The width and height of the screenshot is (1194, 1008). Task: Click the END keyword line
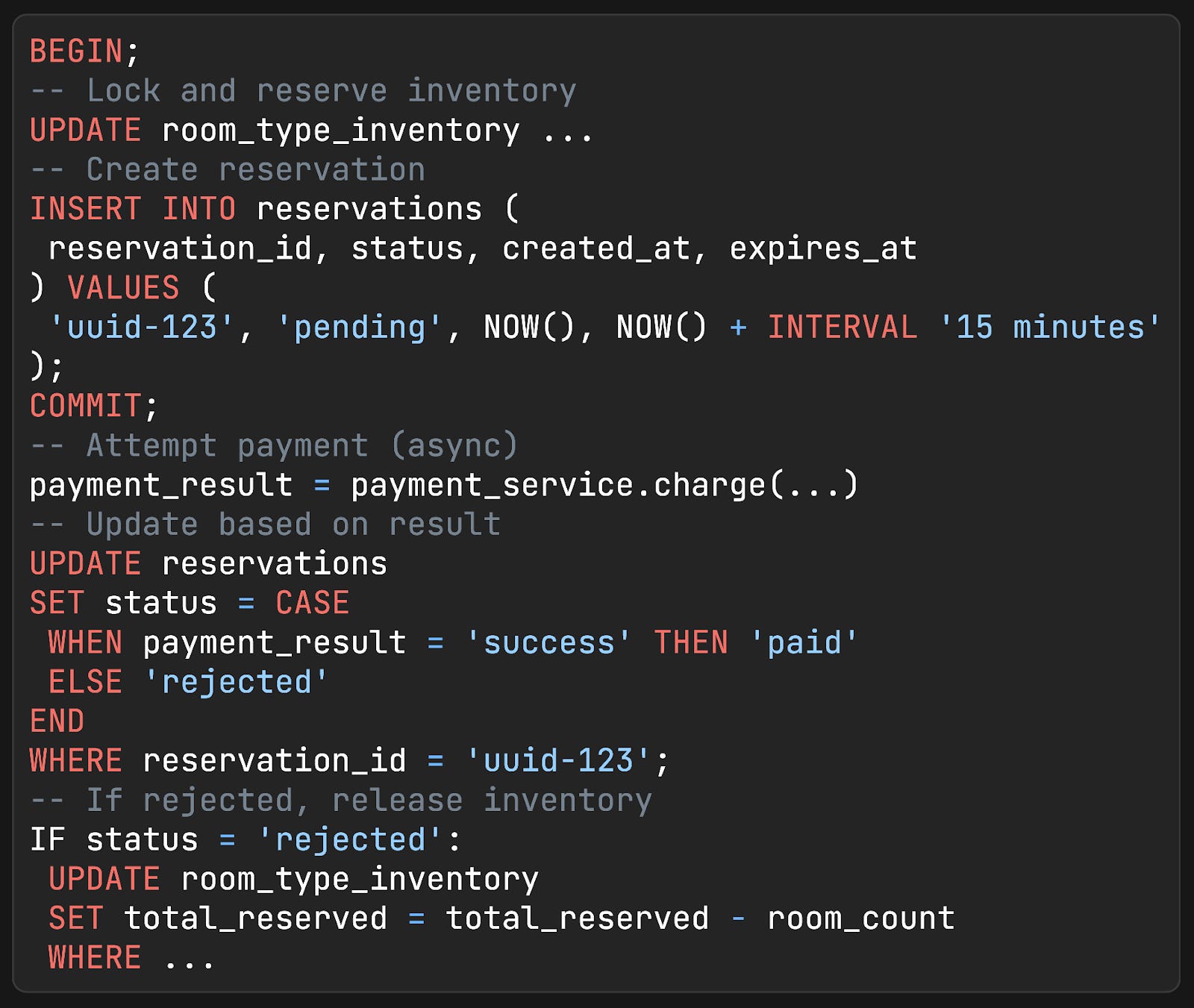[x=57, y=721]
